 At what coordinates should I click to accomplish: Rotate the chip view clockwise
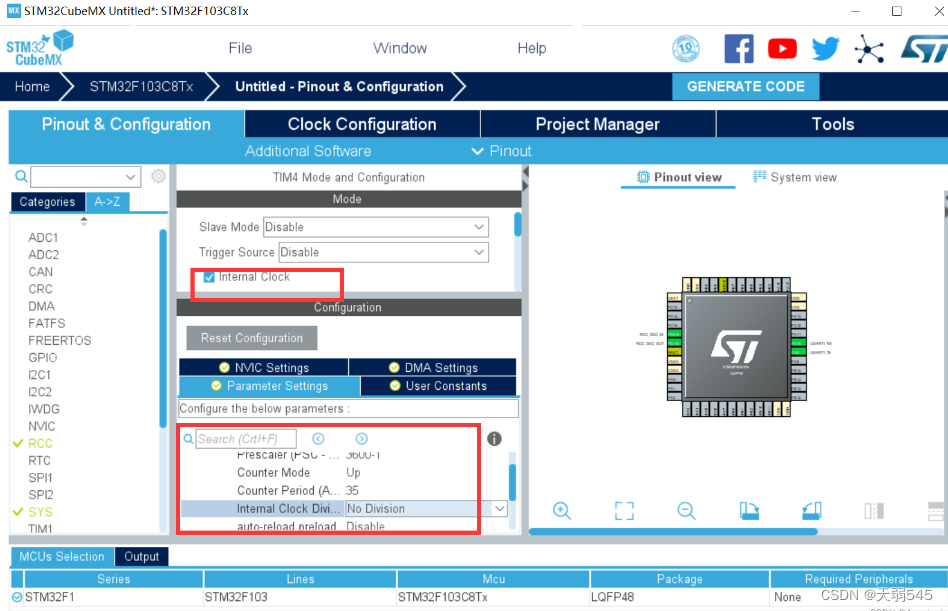tap(749, 511)
